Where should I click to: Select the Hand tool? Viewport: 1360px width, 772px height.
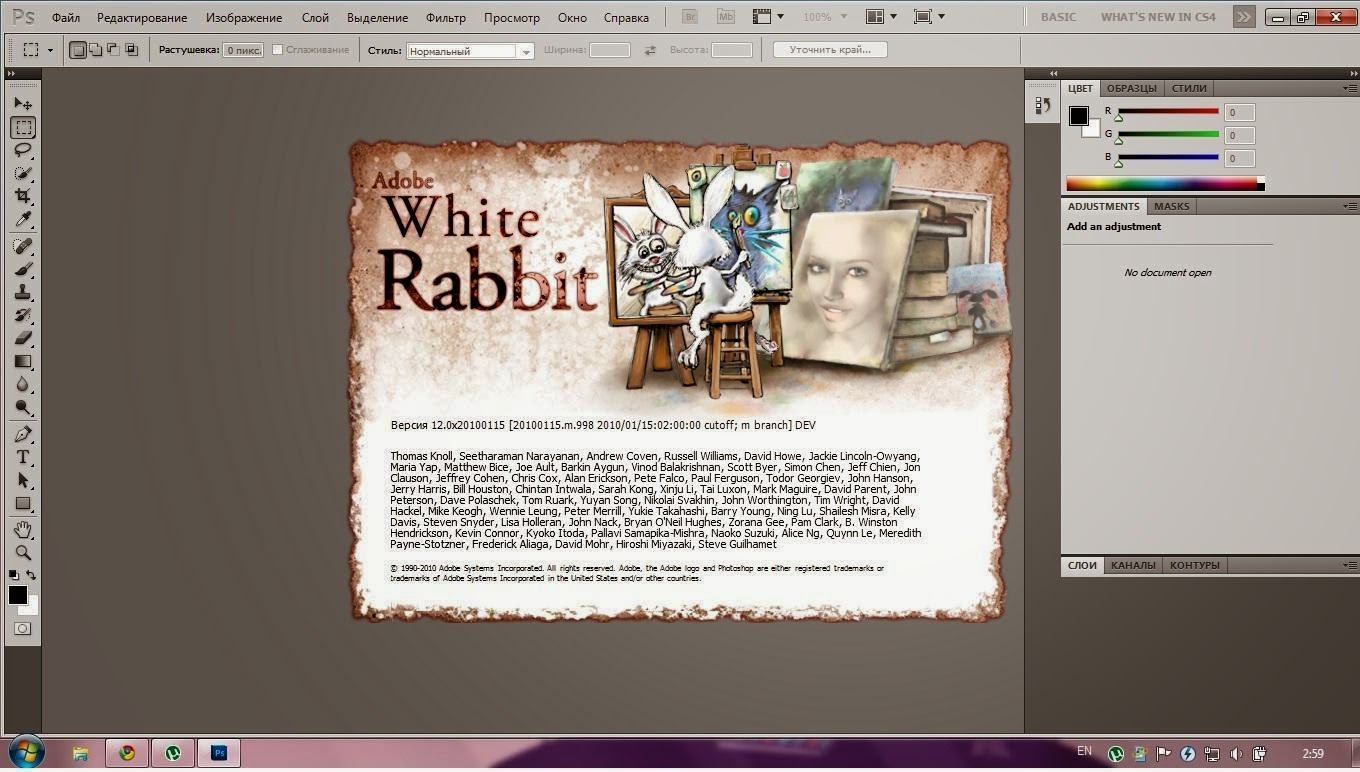point(23,529)
